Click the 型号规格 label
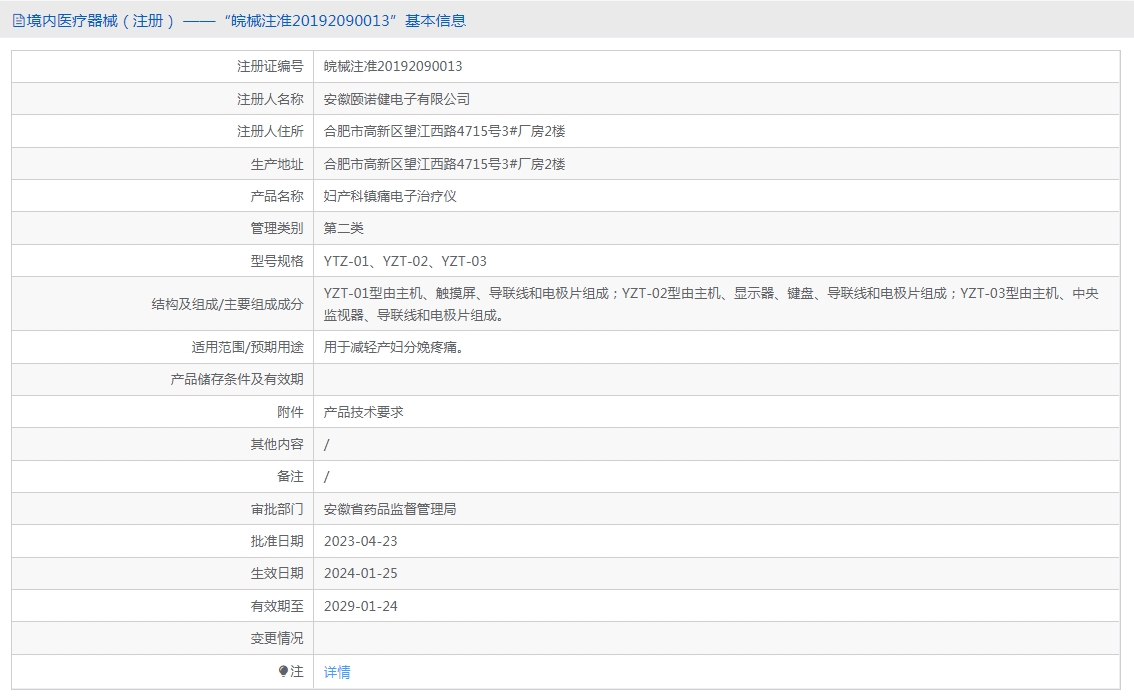The height and width of the screenshot is (700, 1134). click(277, 261)
